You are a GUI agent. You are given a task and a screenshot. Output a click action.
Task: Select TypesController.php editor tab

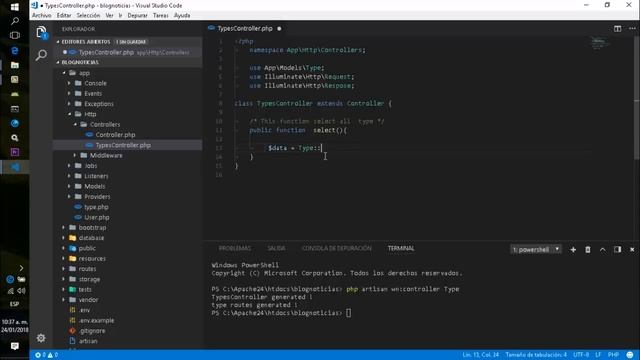point(244,29)
